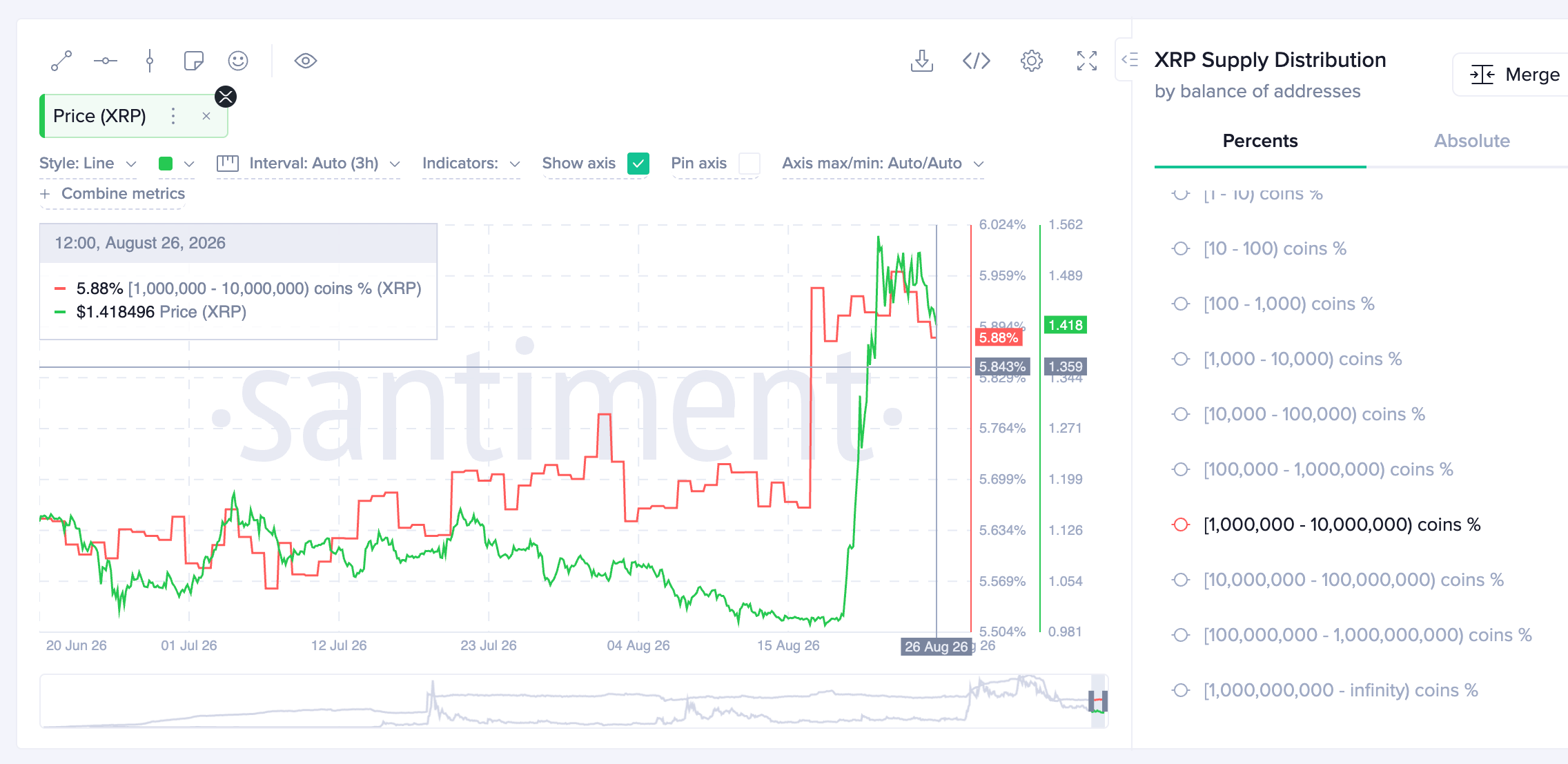Open the embed code dialog

pyautogui.click(x=977, y=61)
